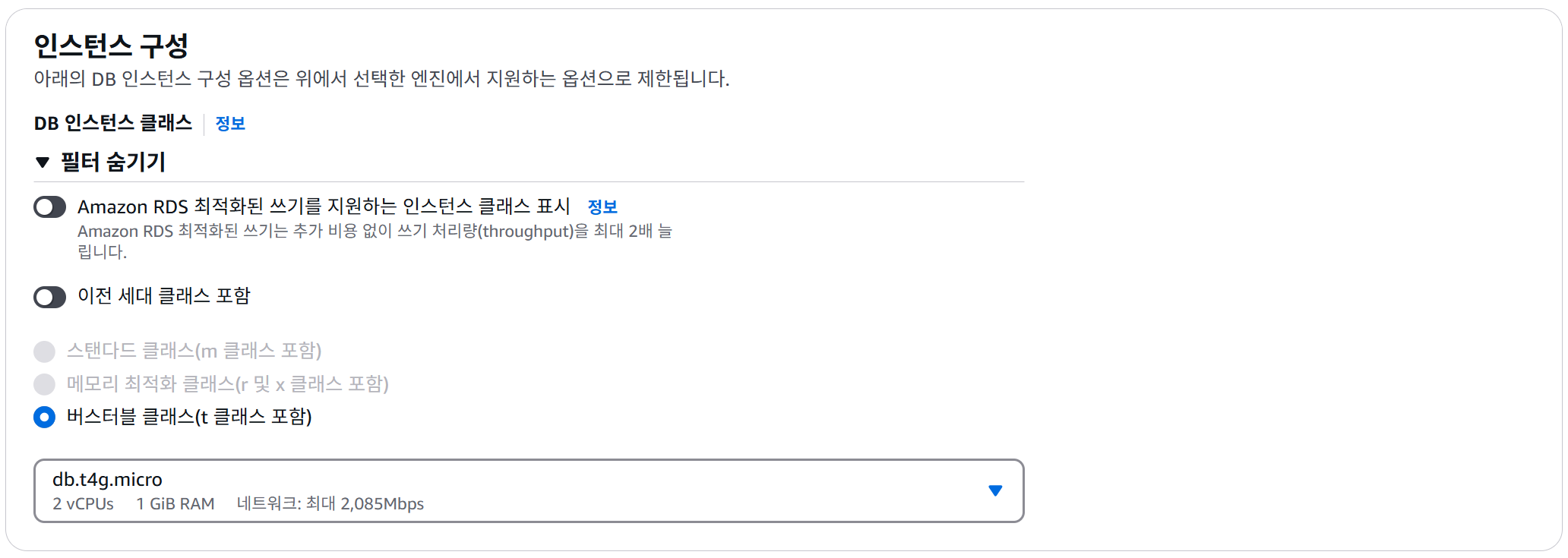Click the 인스턴스 구성 section heading
Screen dimensions: 1568x558
click(111, 46)
